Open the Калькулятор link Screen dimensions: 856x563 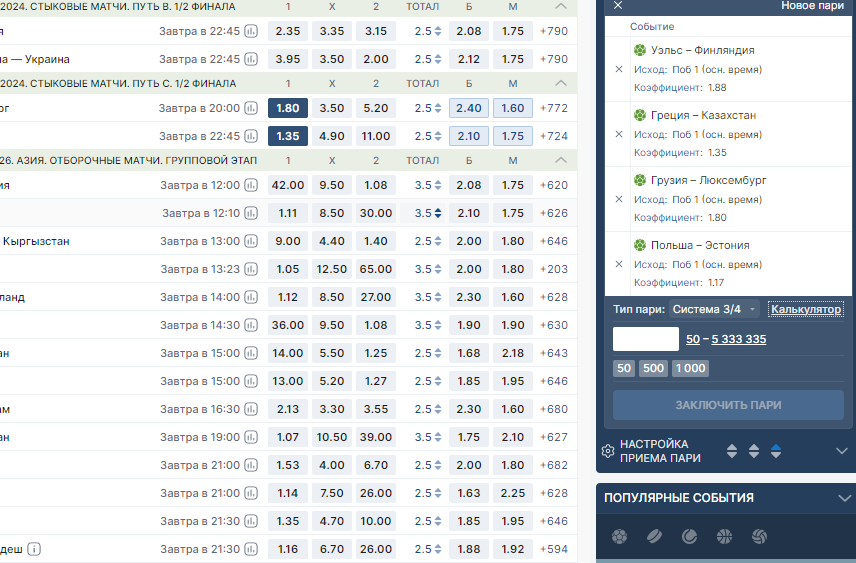806,309
